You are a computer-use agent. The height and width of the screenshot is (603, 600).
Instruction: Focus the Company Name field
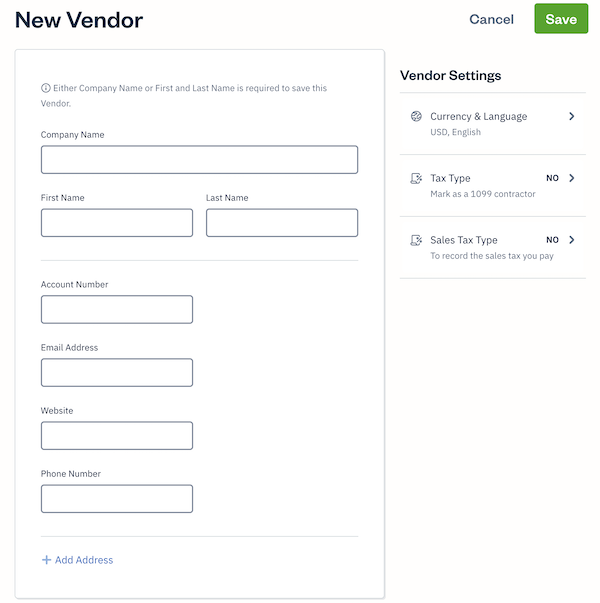click(x=199, y=160)
